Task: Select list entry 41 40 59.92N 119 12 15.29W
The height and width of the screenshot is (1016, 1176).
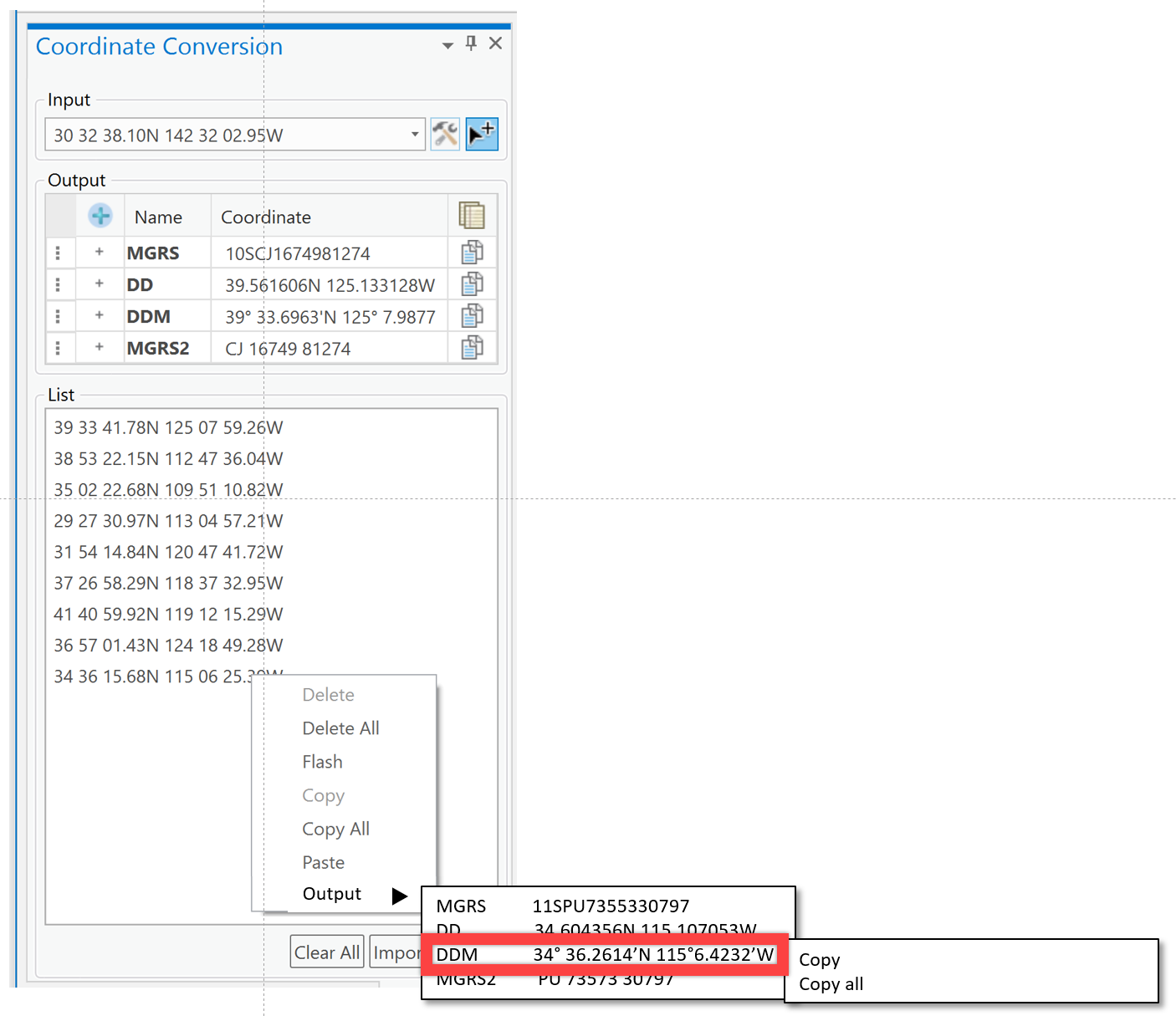Action: (x=168, y=614)
